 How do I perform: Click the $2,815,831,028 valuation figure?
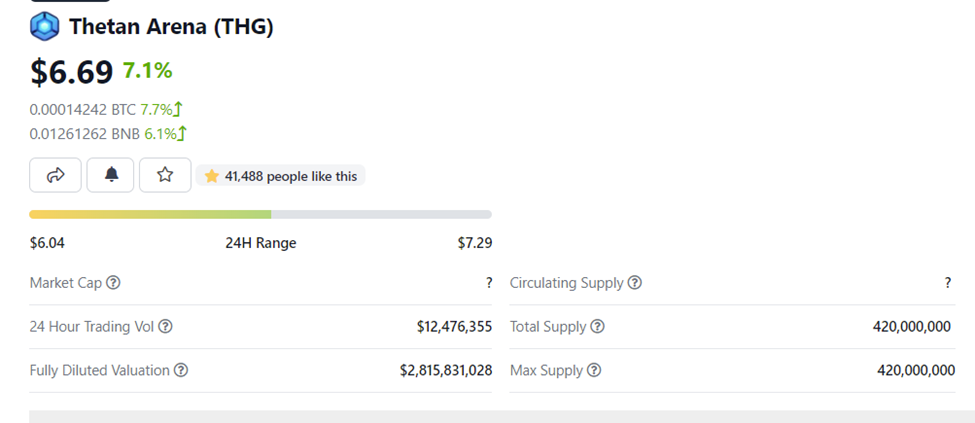pos(446,370)
